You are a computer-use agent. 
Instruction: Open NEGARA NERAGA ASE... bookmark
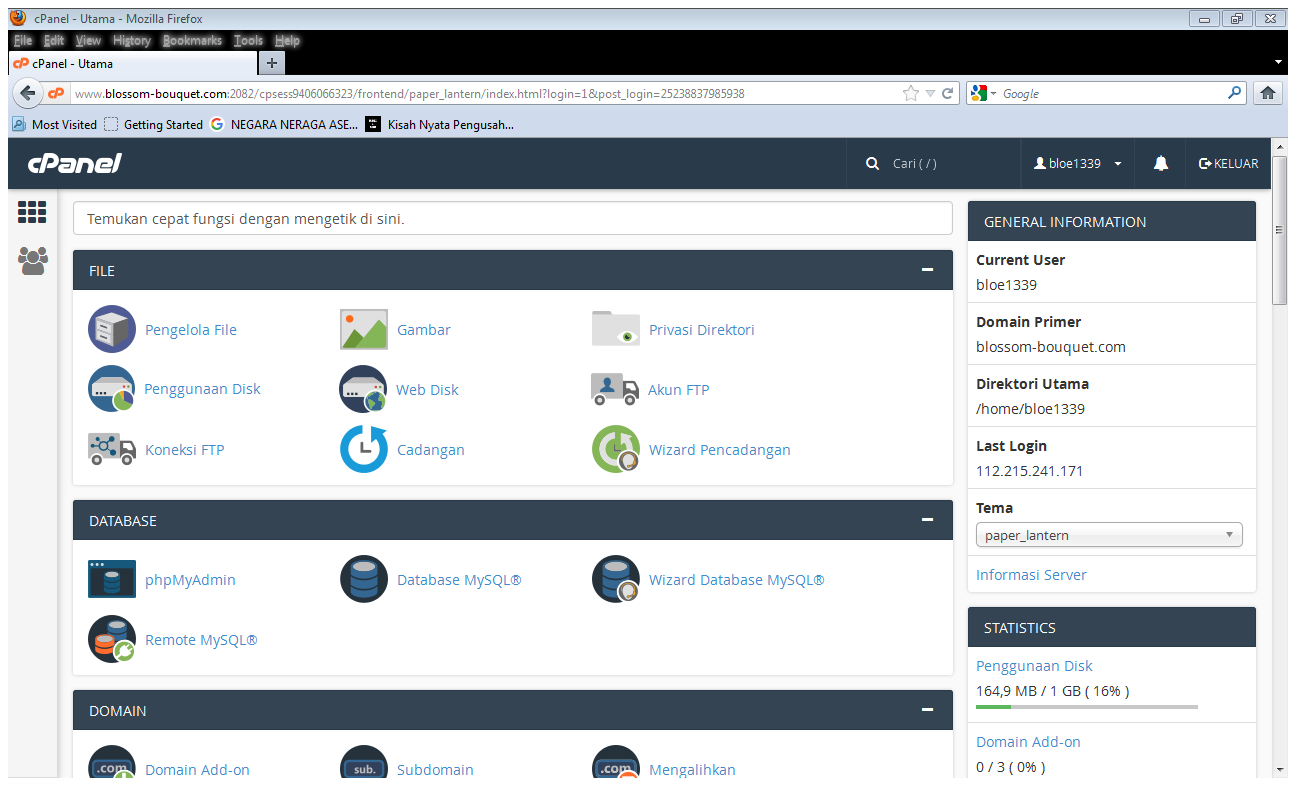[x=284, y=125]
